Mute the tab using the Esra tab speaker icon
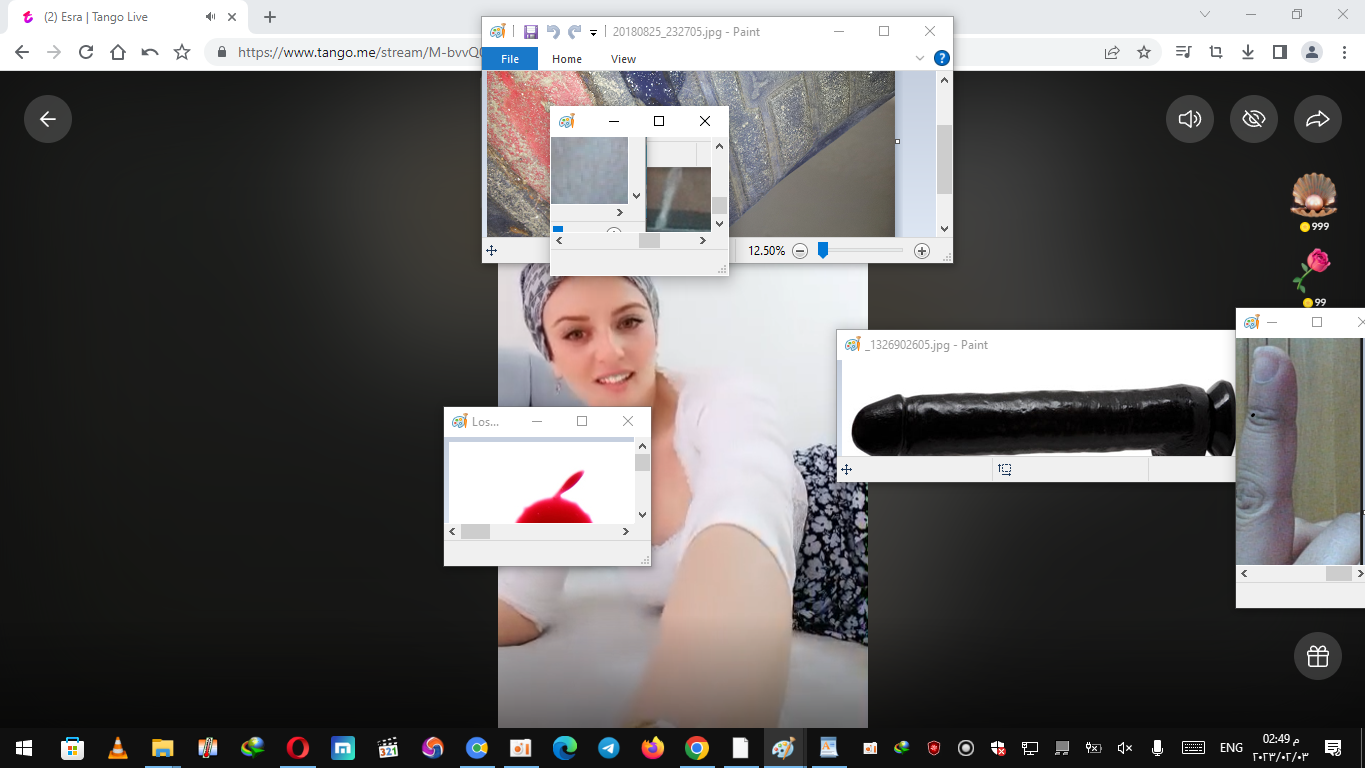 tap(211, 17)
